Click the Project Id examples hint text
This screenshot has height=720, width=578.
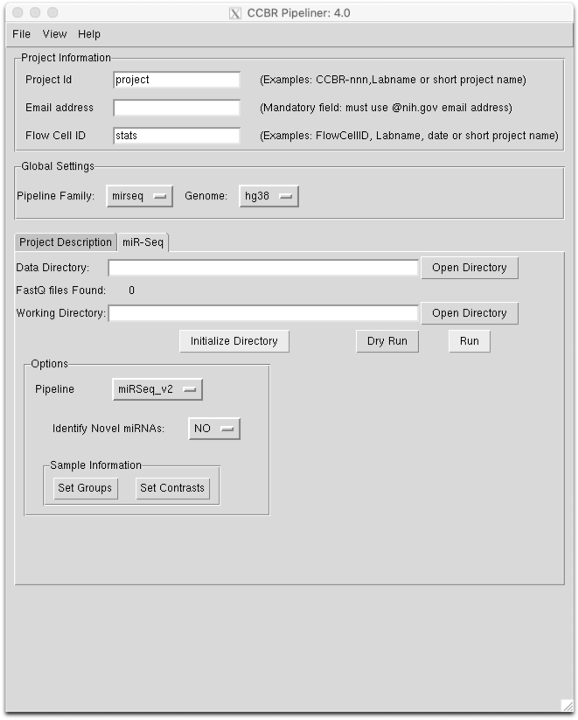393,79
